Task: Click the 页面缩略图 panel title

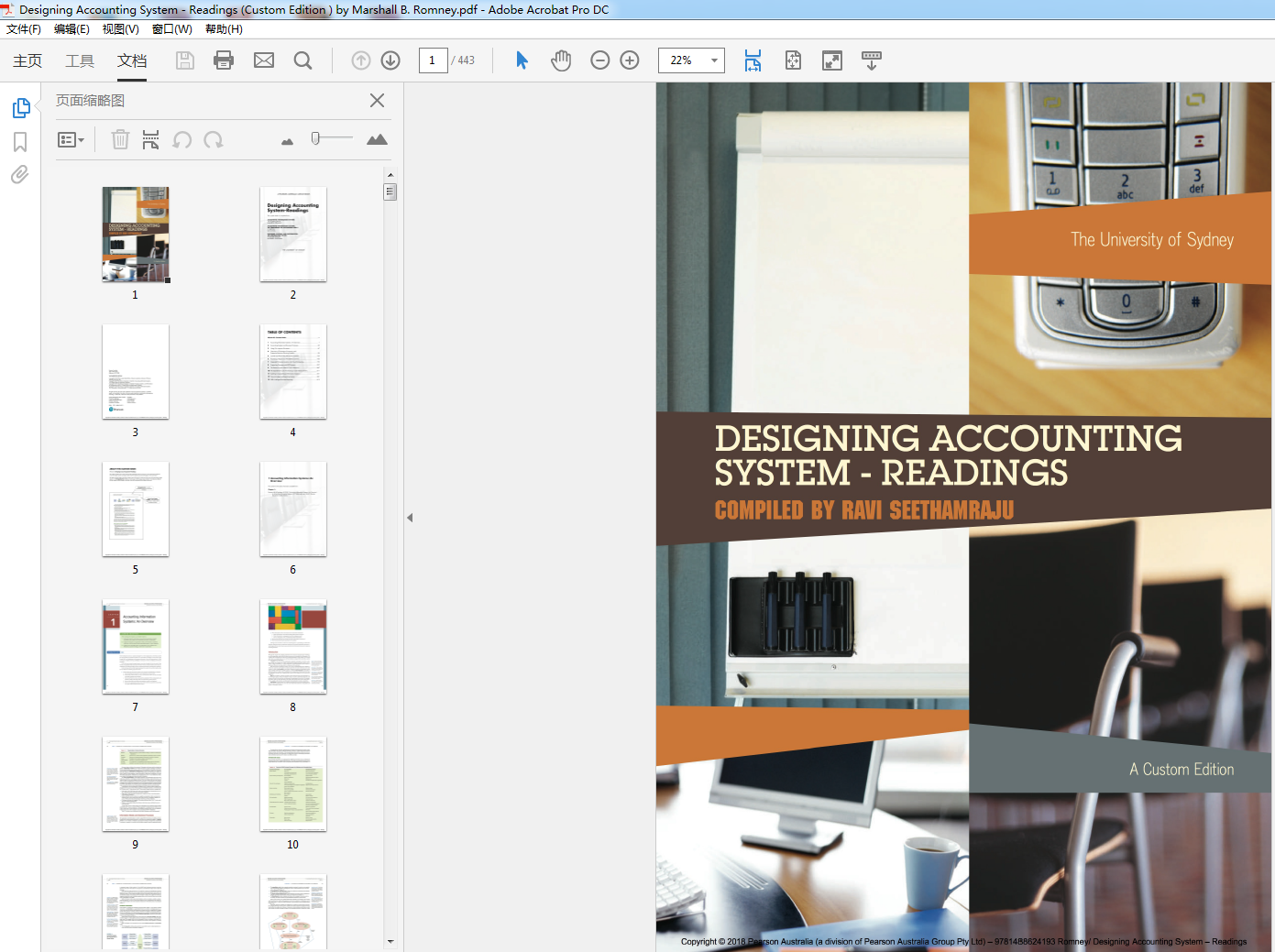Action: click(x=90, y=101)
